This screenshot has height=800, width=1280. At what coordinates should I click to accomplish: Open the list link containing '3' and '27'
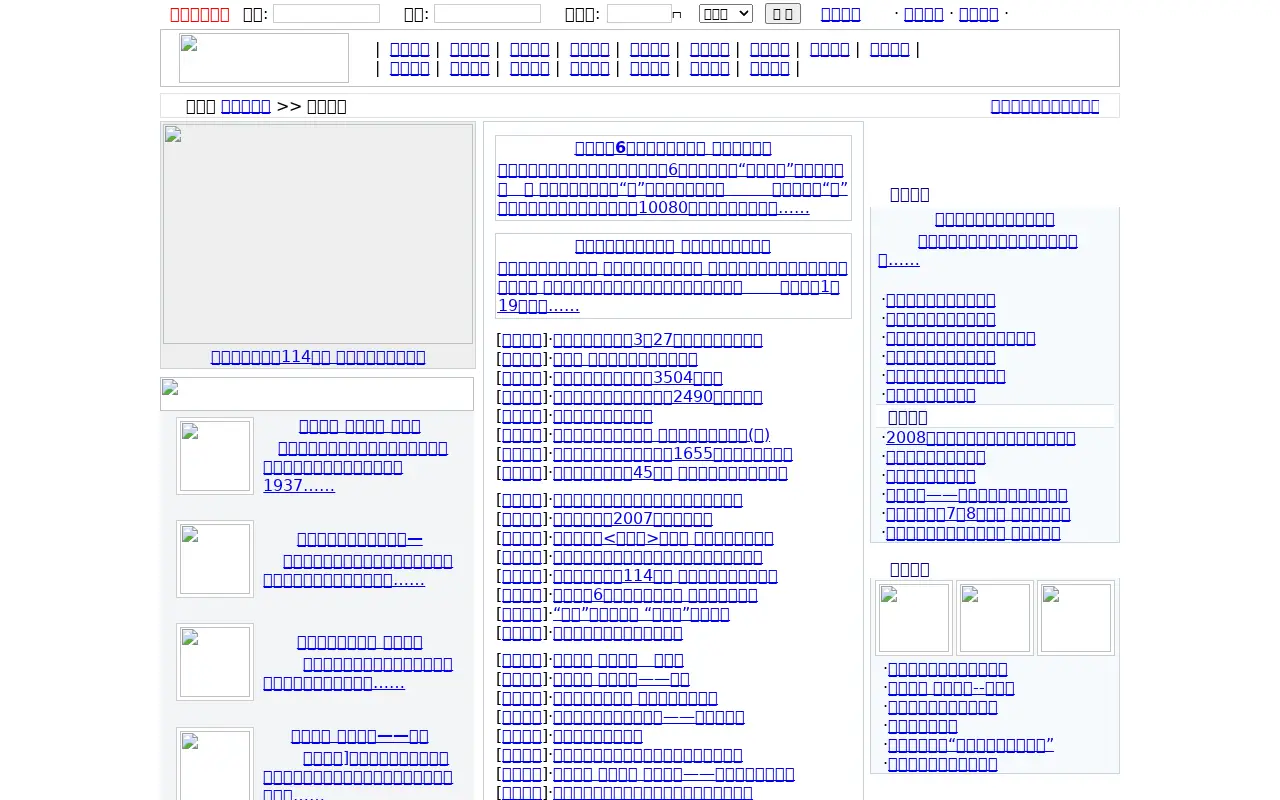pos(658,340)
